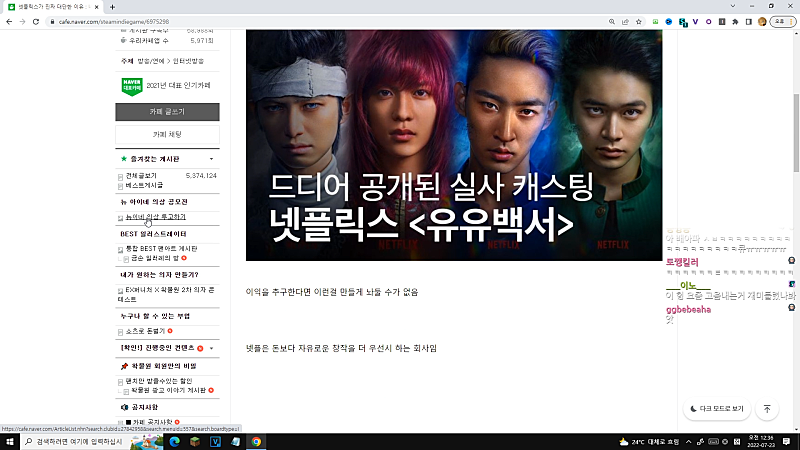Collapse the 즐겨찾는 게시판 favorites dropdown

(x=211, y=159)
